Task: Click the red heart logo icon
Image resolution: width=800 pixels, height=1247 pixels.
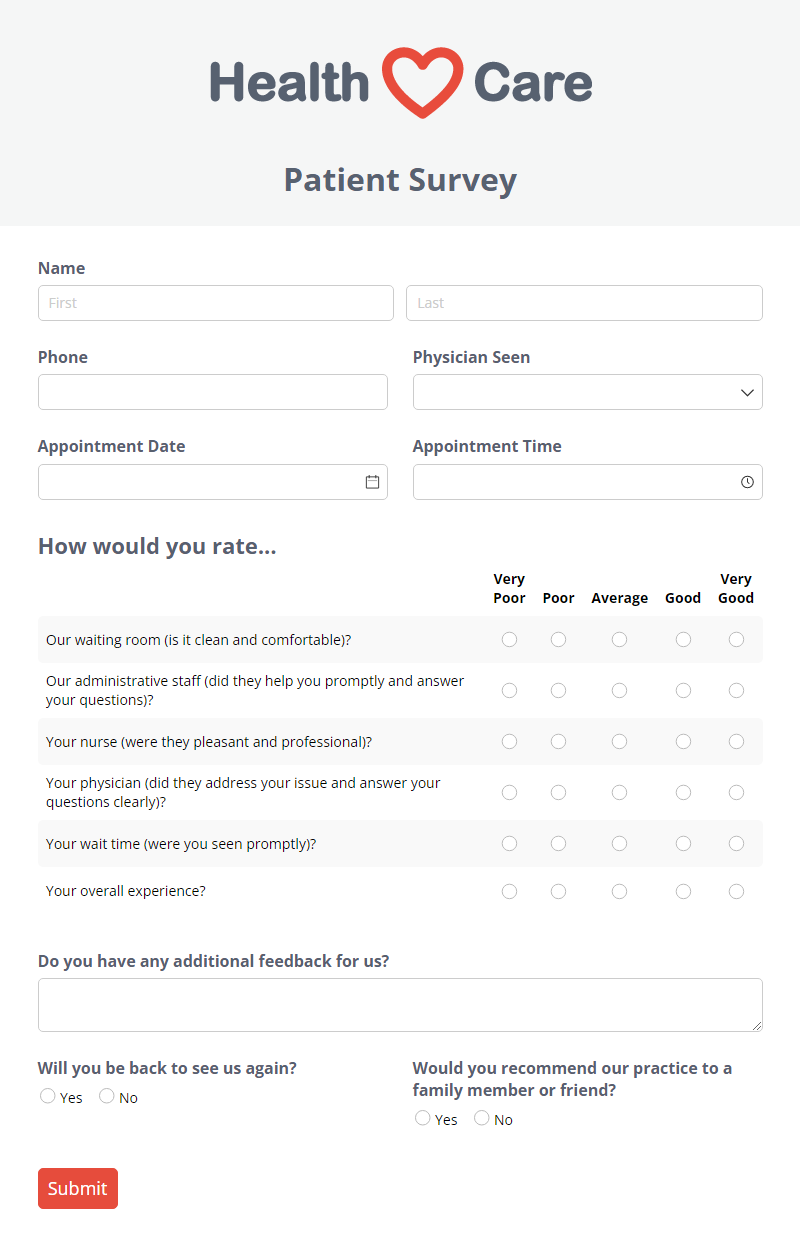Action: pyautogui.click(x=422, y=82)
